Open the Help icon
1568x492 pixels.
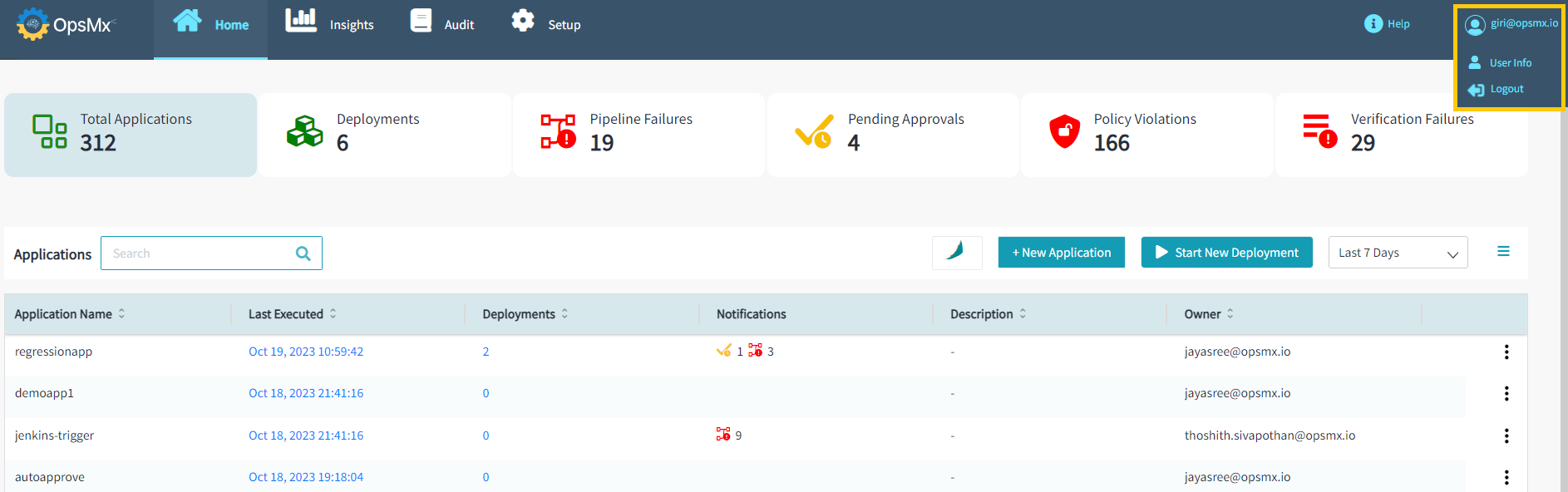coord(1373,24)
